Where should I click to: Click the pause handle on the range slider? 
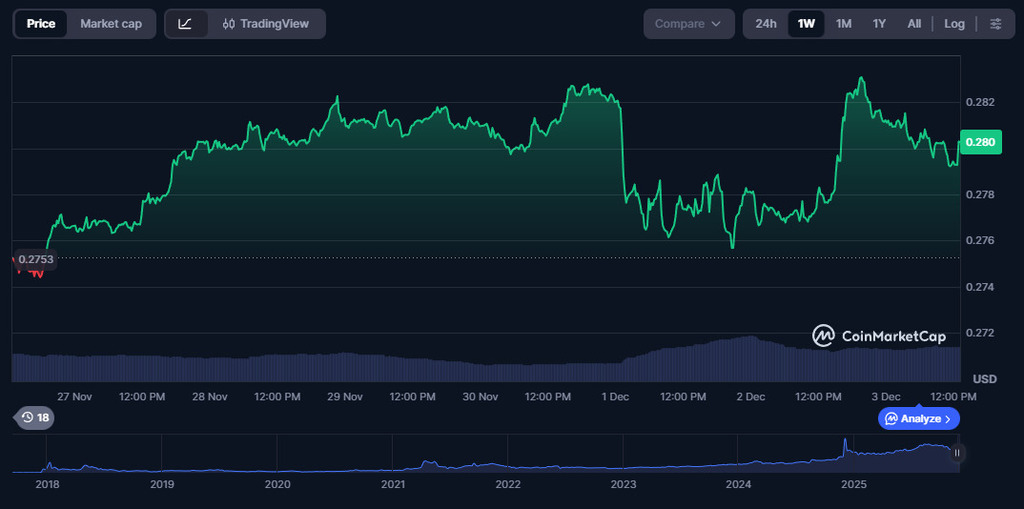[x=957, y=453]
